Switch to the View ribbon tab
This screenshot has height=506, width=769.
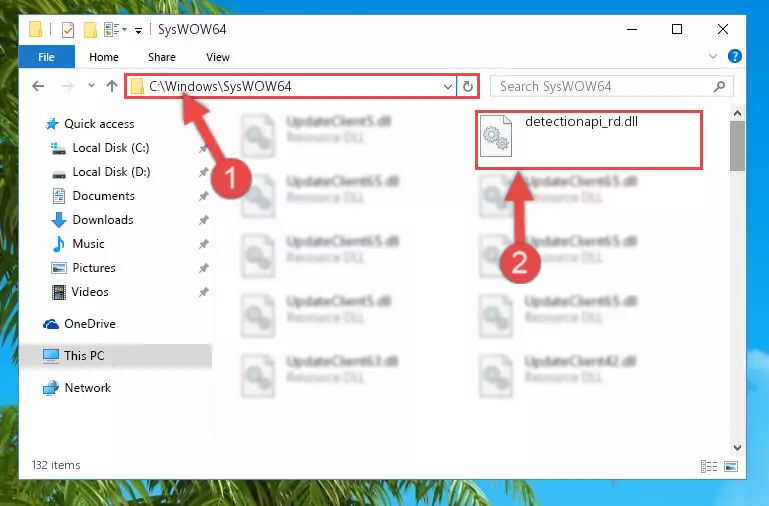(218, 57)
